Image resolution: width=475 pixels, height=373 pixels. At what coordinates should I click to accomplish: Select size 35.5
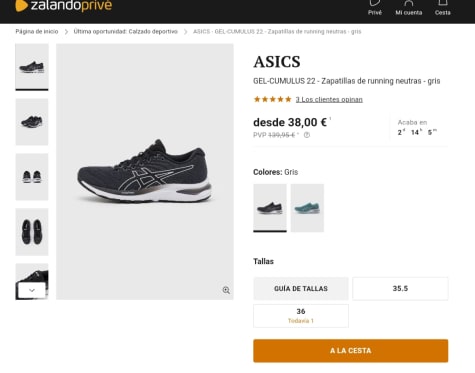400,288
